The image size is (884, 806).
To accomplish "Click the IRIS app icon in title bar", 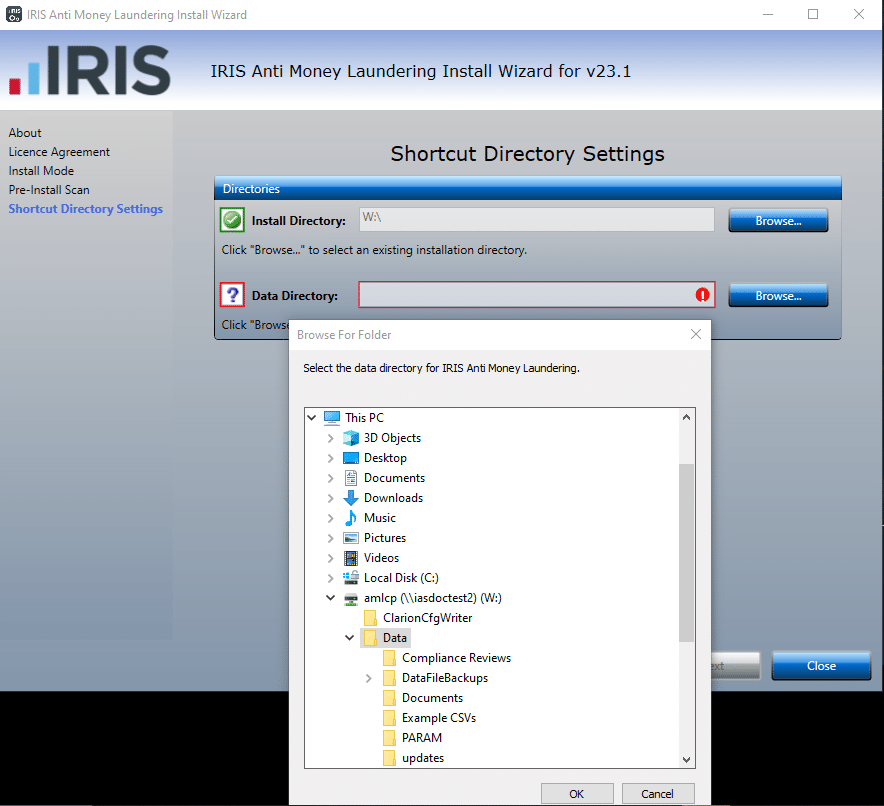I will (x=14, y=14).
